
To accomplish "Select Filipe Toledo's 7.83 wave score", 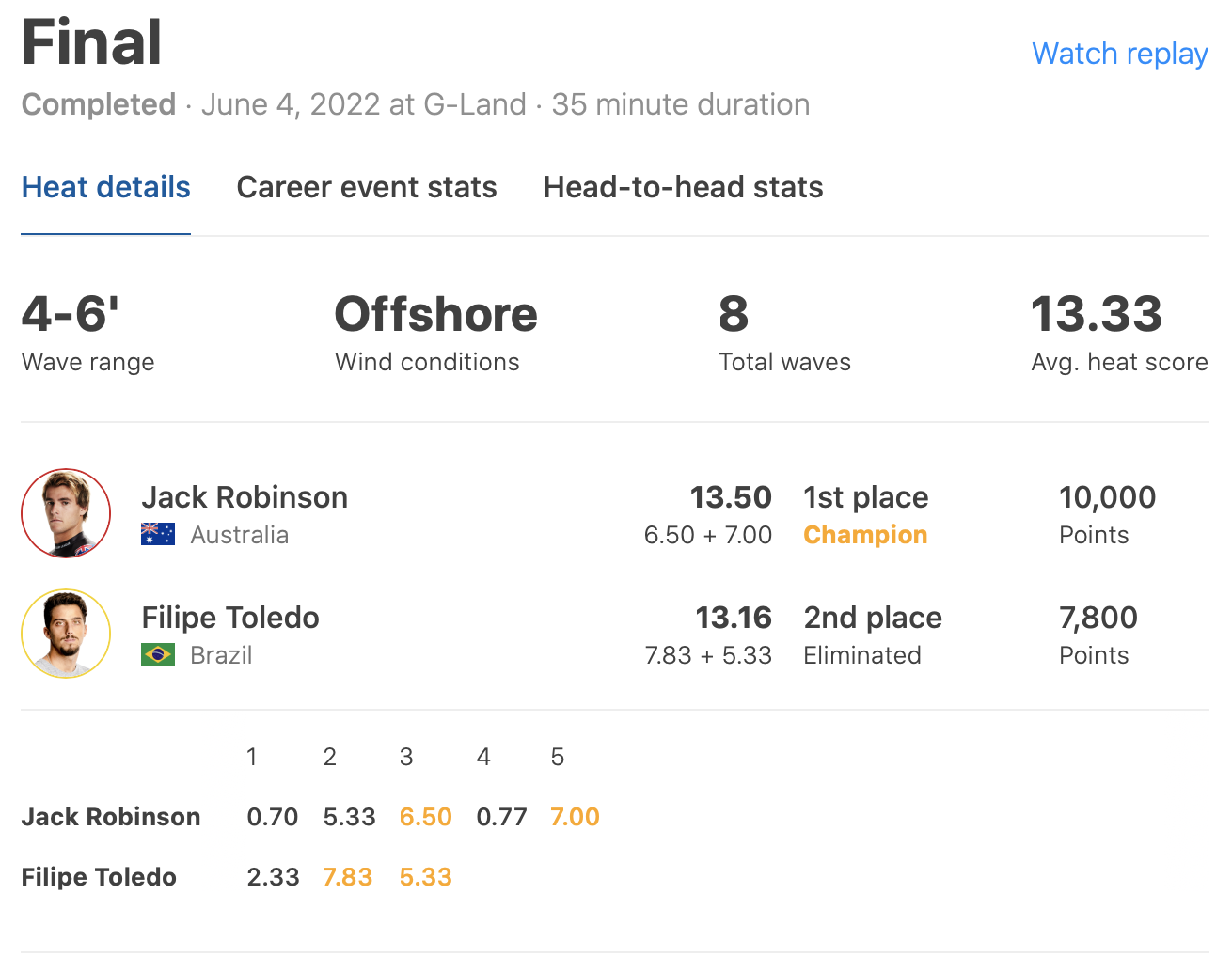I will [x=348, y=877].
